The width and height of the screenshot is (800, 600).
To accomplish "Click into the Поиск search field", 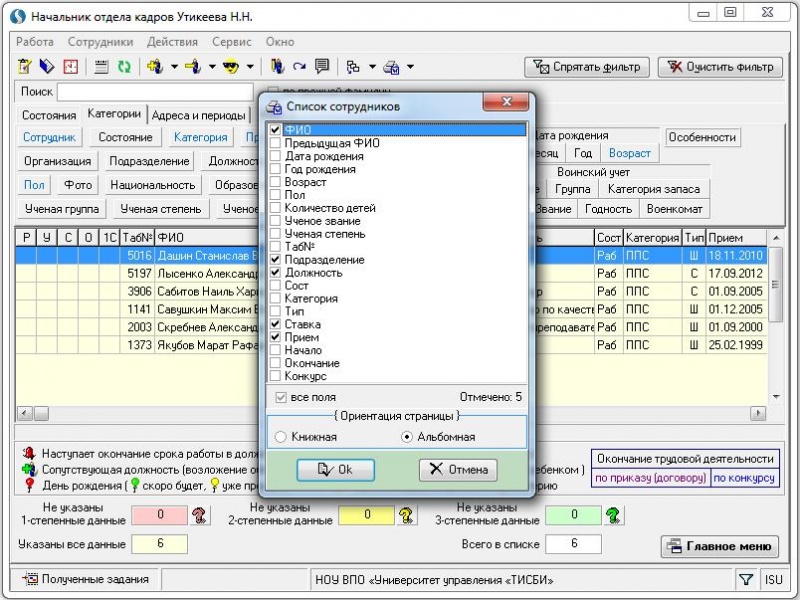I will click(x=155, y=92).
